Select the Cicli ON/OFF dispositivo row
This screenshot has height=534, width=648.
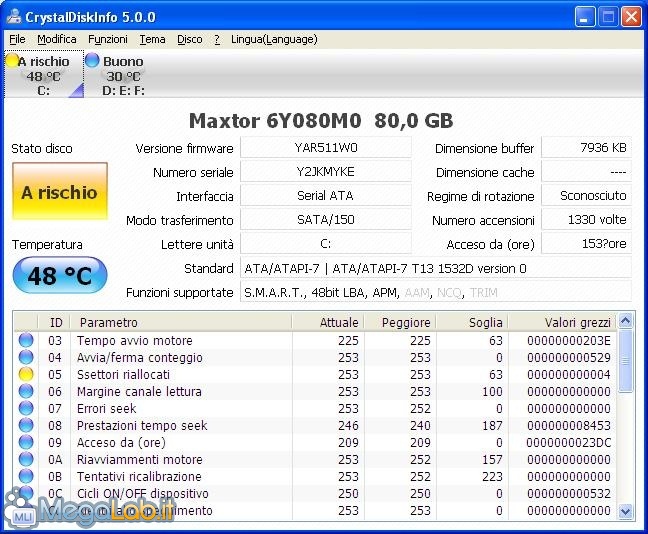[315, 493]
